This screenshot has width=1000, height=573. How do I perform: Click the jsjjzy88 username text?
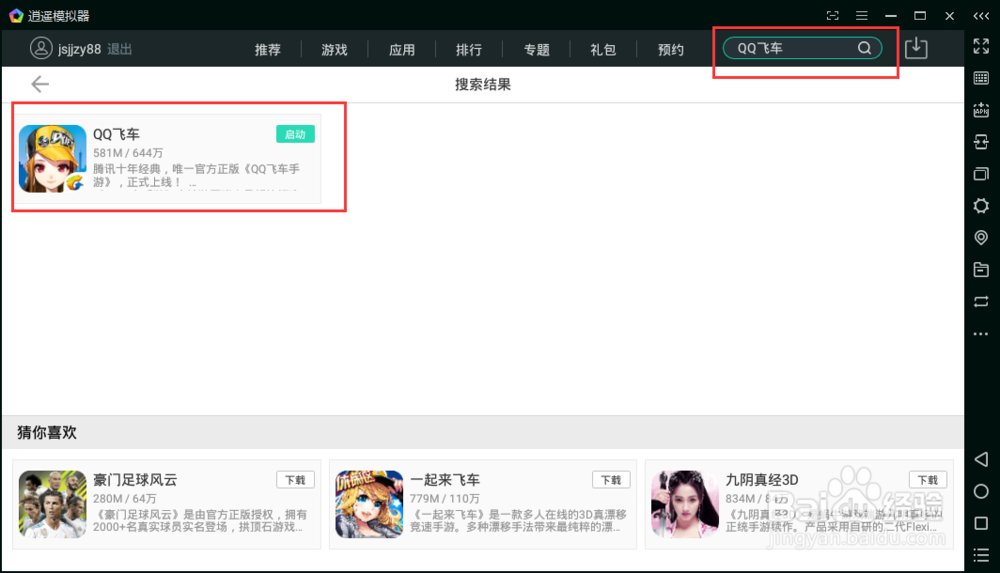[x=79, y=49]
